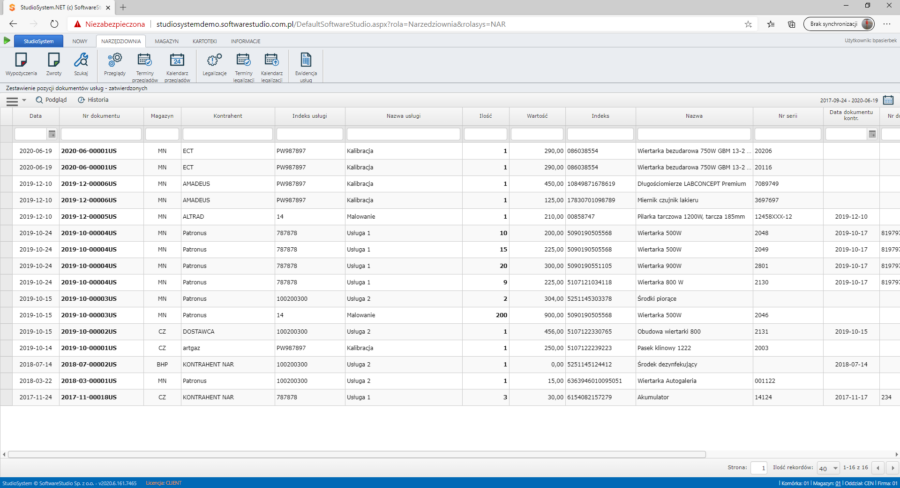Open the date range calendar icon

pyautogui.click(x=888, y=100)
